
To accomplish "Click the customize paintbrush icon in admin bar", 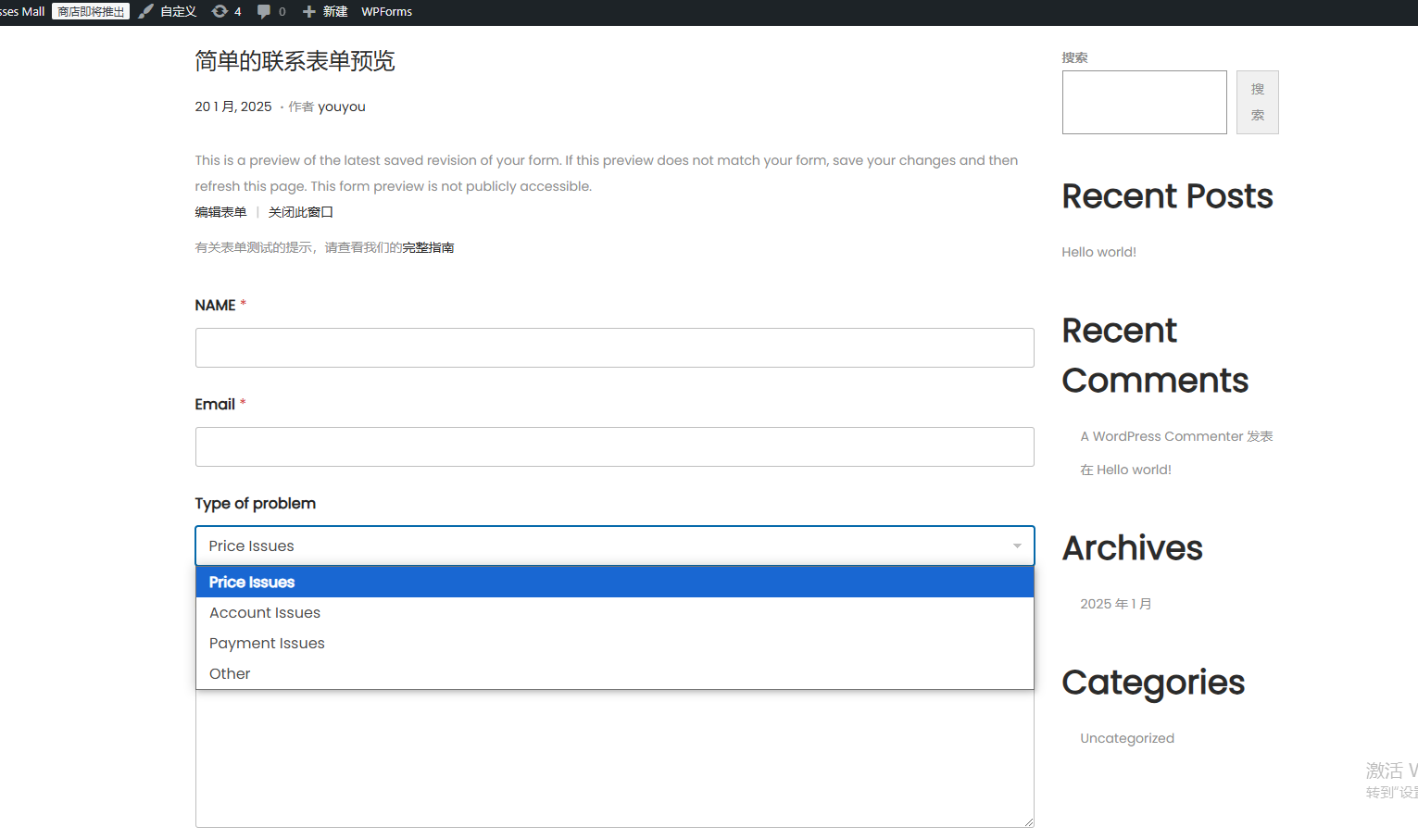I will (x=146, y=11).
